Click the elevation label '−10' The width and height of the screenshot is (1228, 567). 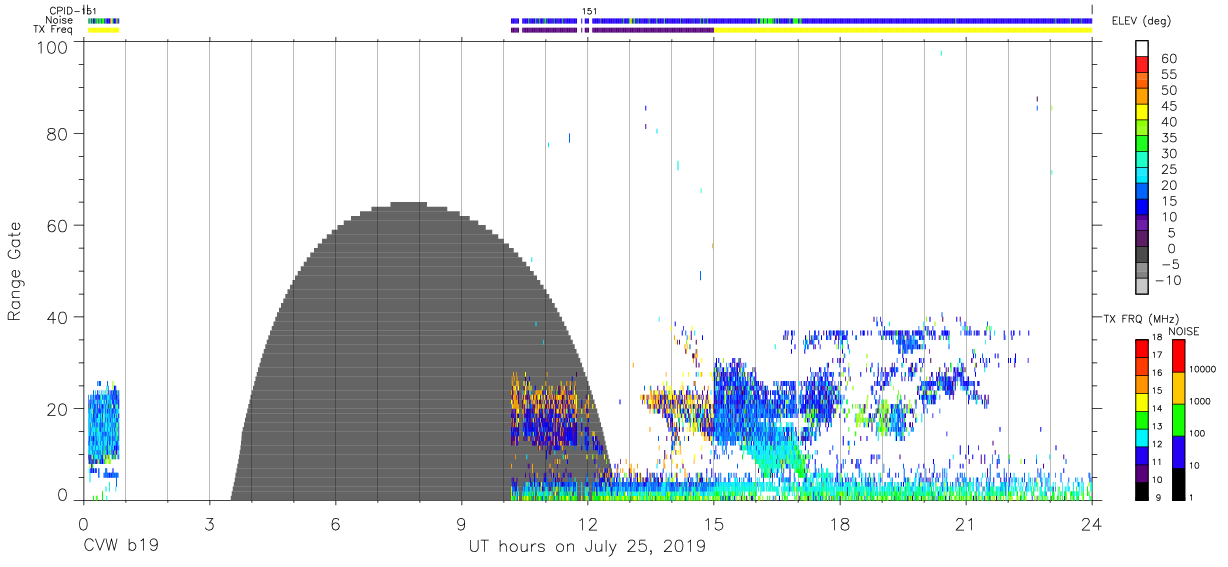click(x=1166, y=280)
